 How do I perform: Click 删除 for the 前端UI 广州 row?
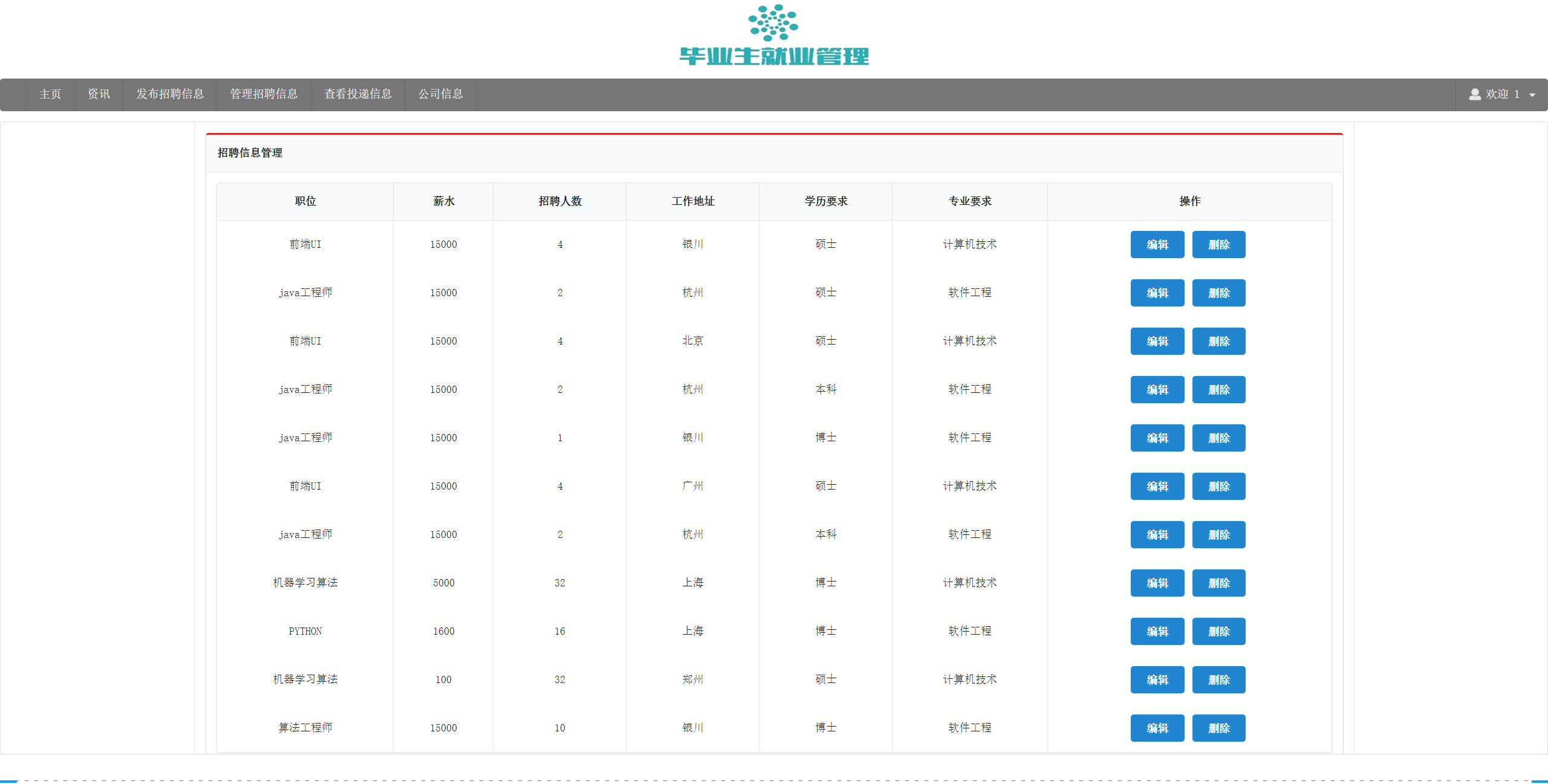pos(1219,487)
